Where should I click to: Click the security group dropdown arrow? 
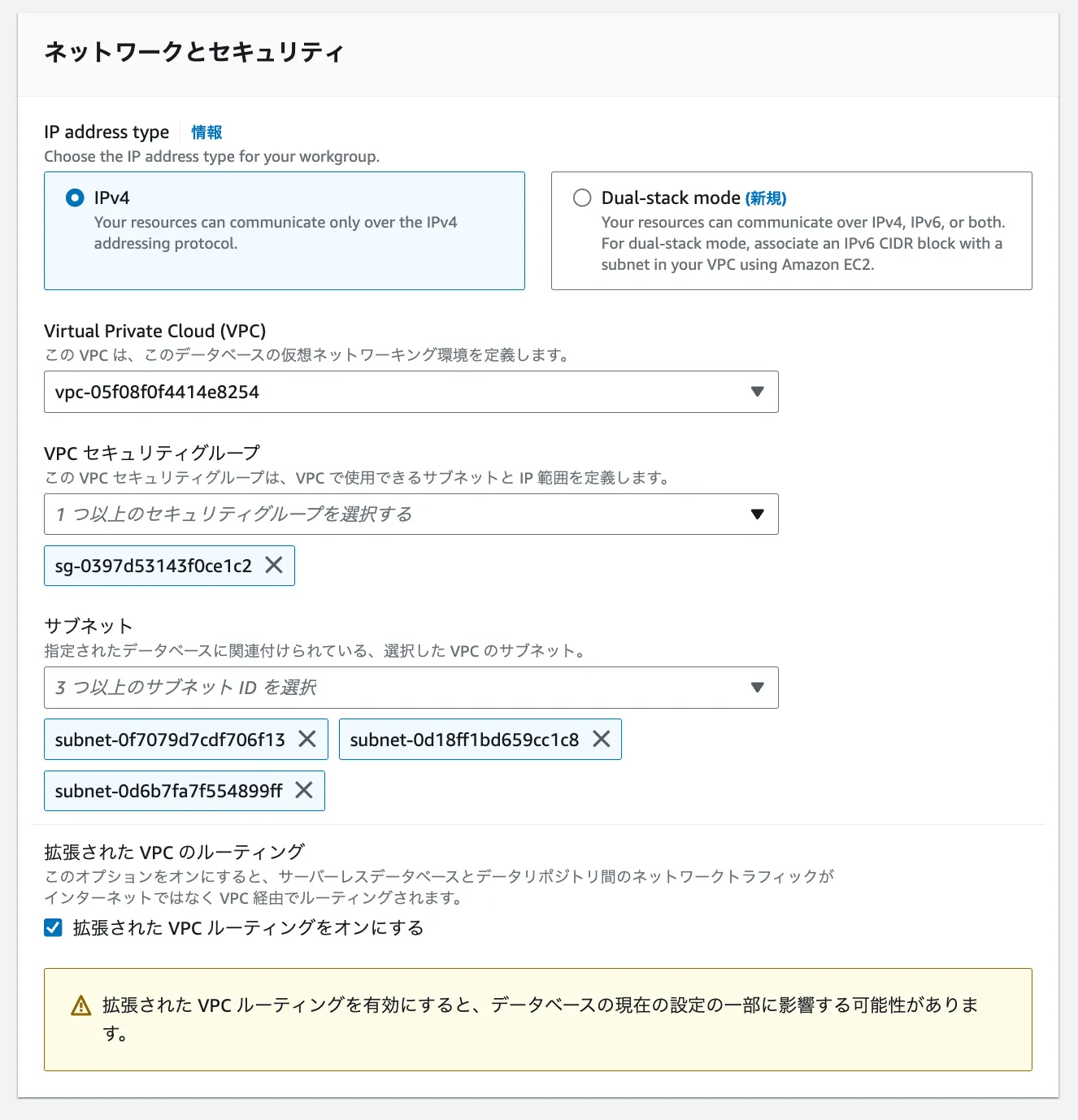[758, 514]
